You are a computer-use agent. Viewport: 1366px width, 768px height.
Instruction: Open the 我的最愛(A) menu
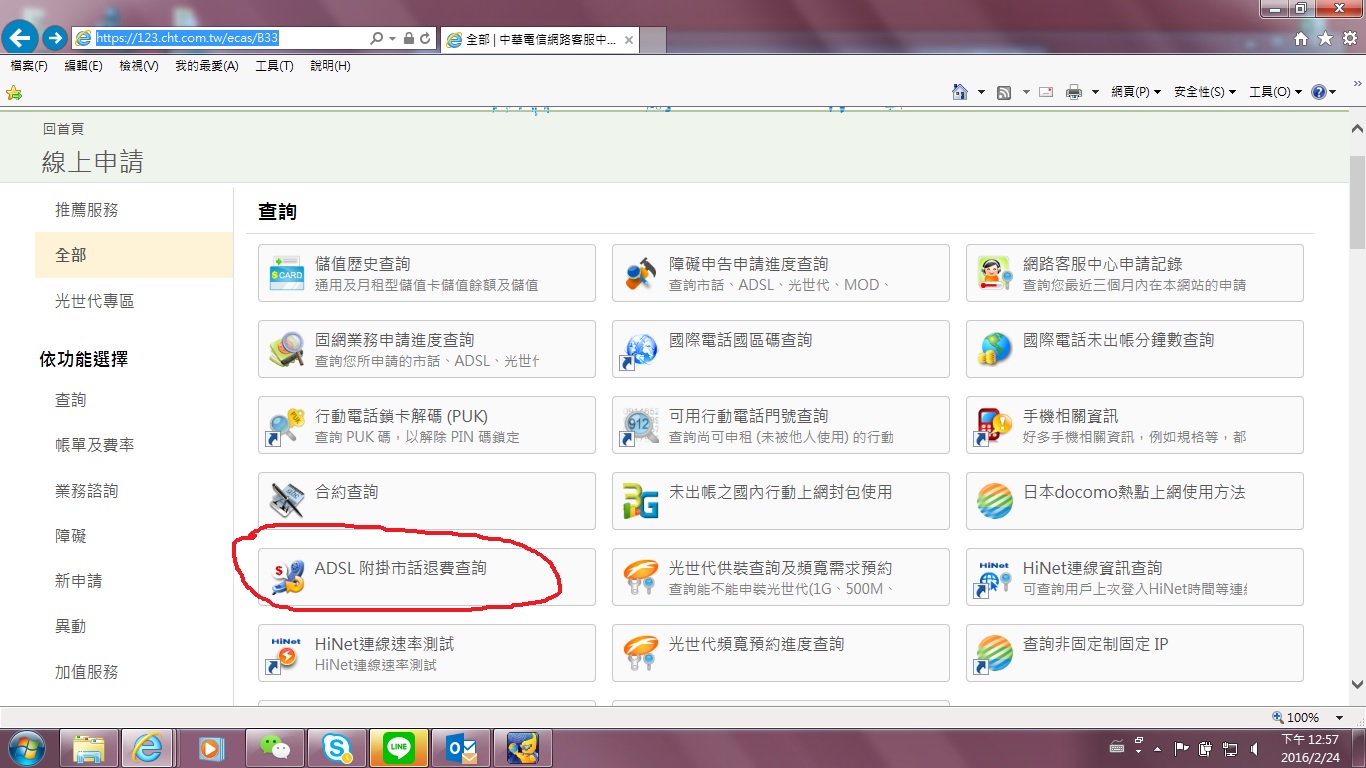tap(207, 66)
